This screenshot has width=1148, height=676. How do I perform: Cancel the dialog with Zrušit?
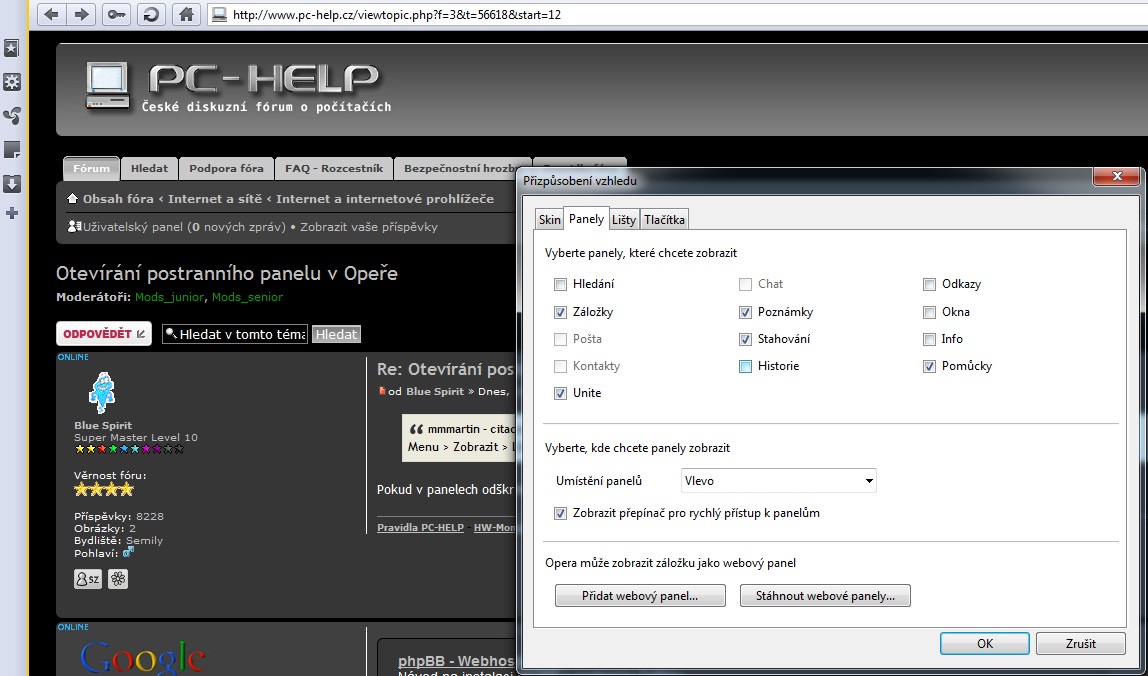(1081, 644)
